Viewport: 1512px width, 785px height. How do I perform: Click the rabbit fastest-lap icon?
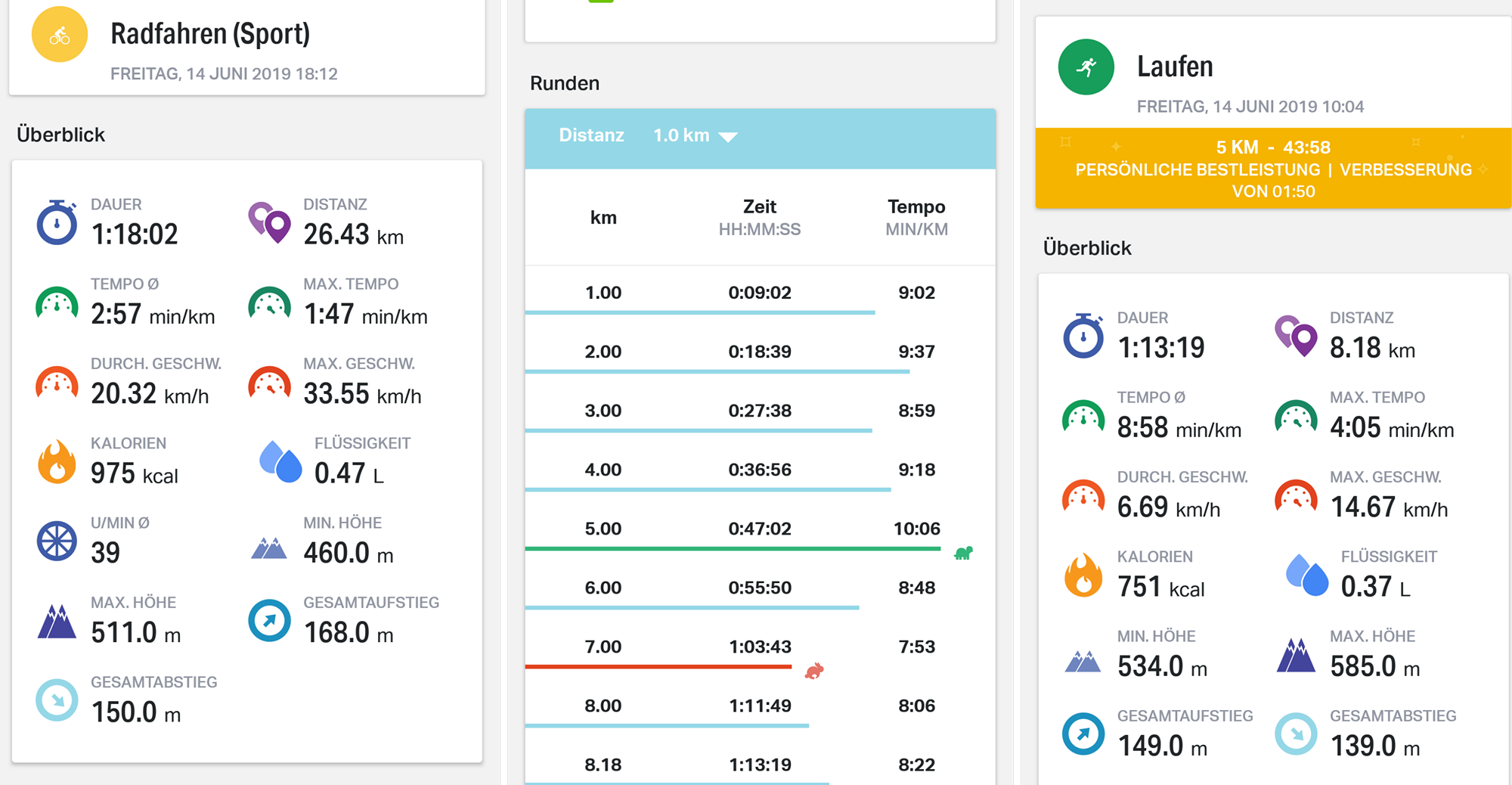tap(814, 671)
